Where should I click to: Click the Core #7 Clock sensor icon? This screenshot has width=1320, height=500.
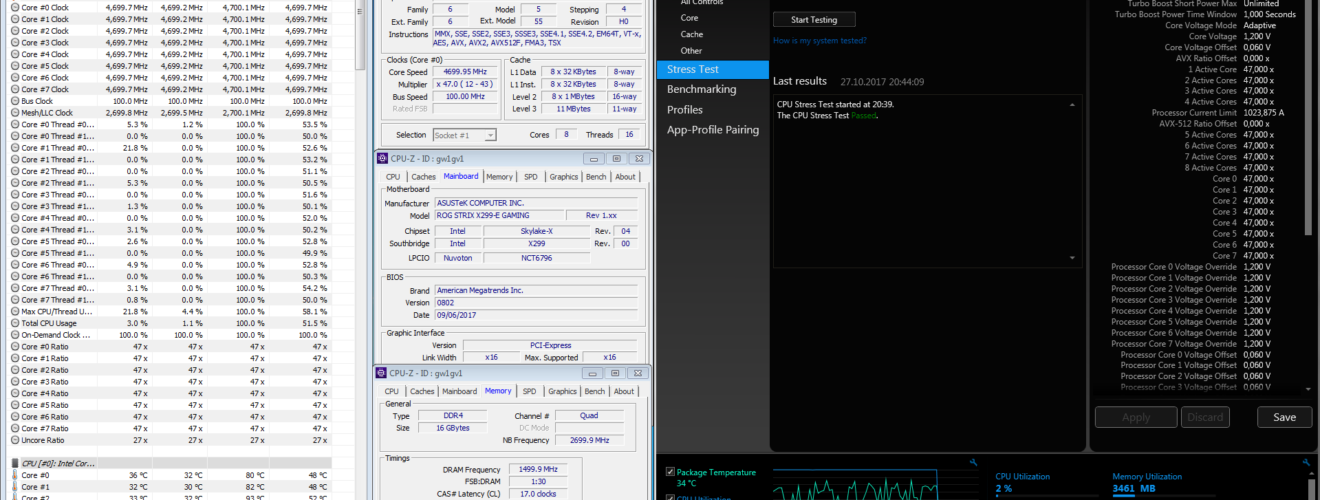pyautogui.click(x=15, y=89)
